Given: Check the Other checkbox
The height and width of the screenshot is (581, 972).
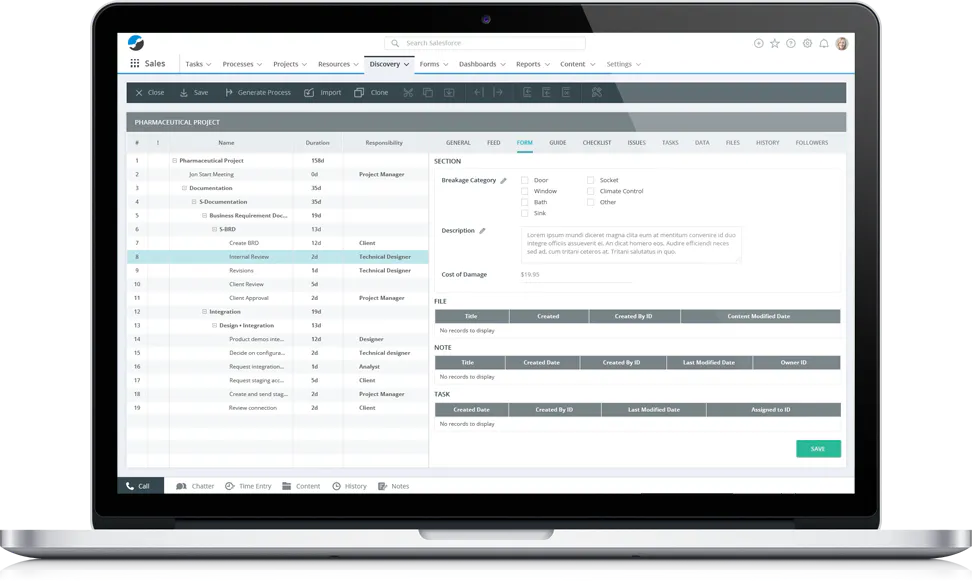Looking at the screenshot, I should pyautogui.click(x=590, y=202).
